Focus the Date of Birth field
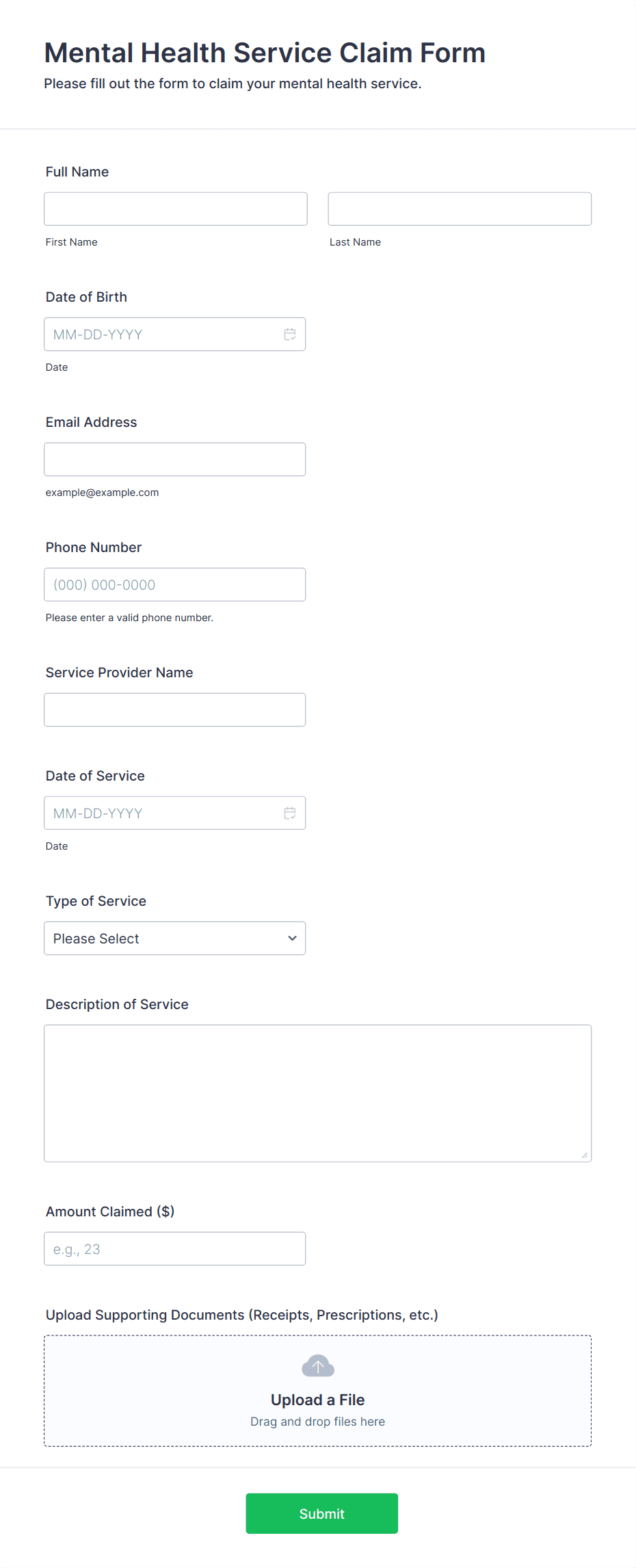The height and width of the screenshot is (1568, 636). 175,335
